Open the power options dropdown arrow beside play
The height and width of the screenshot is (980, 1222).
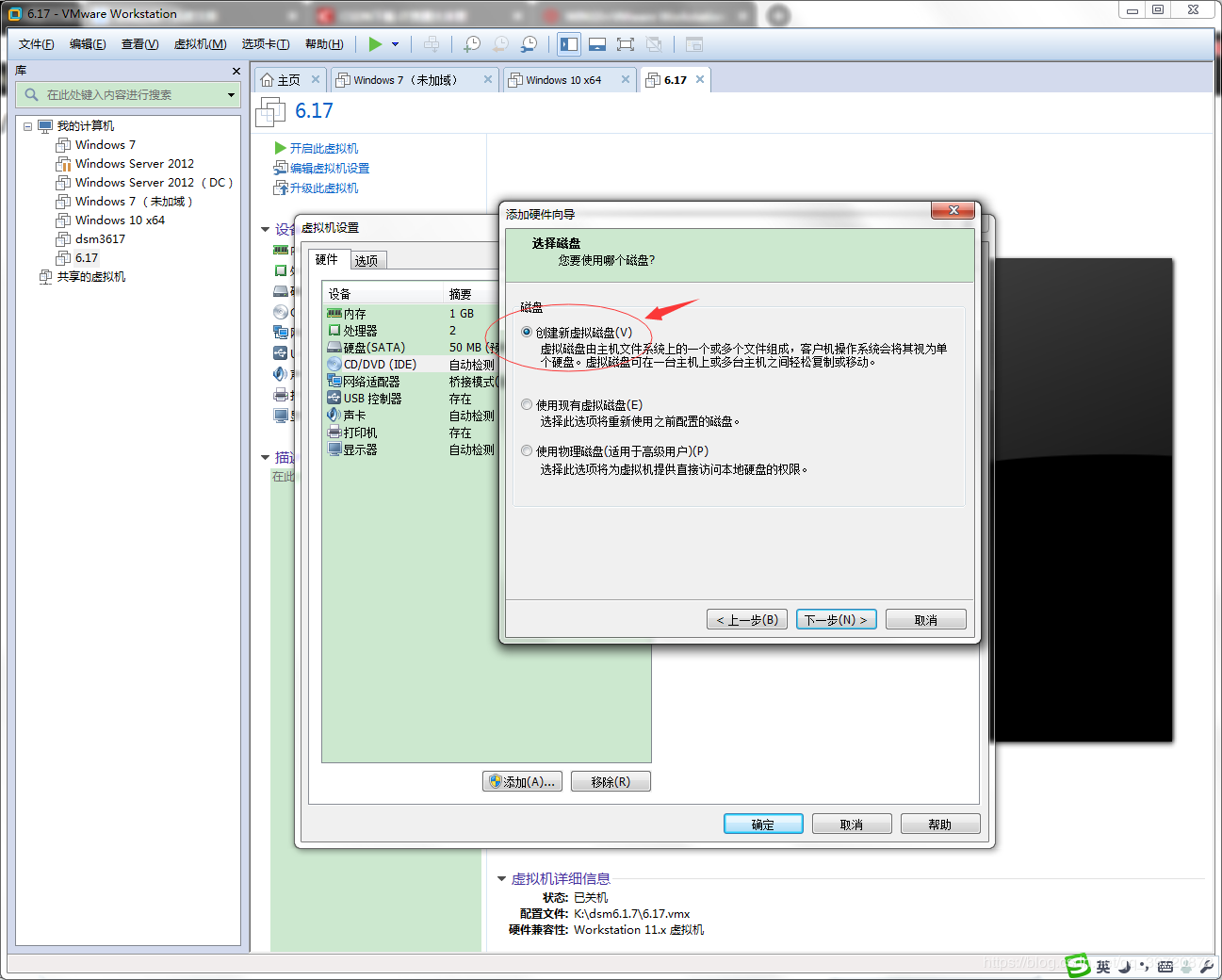tap(396, 44)
